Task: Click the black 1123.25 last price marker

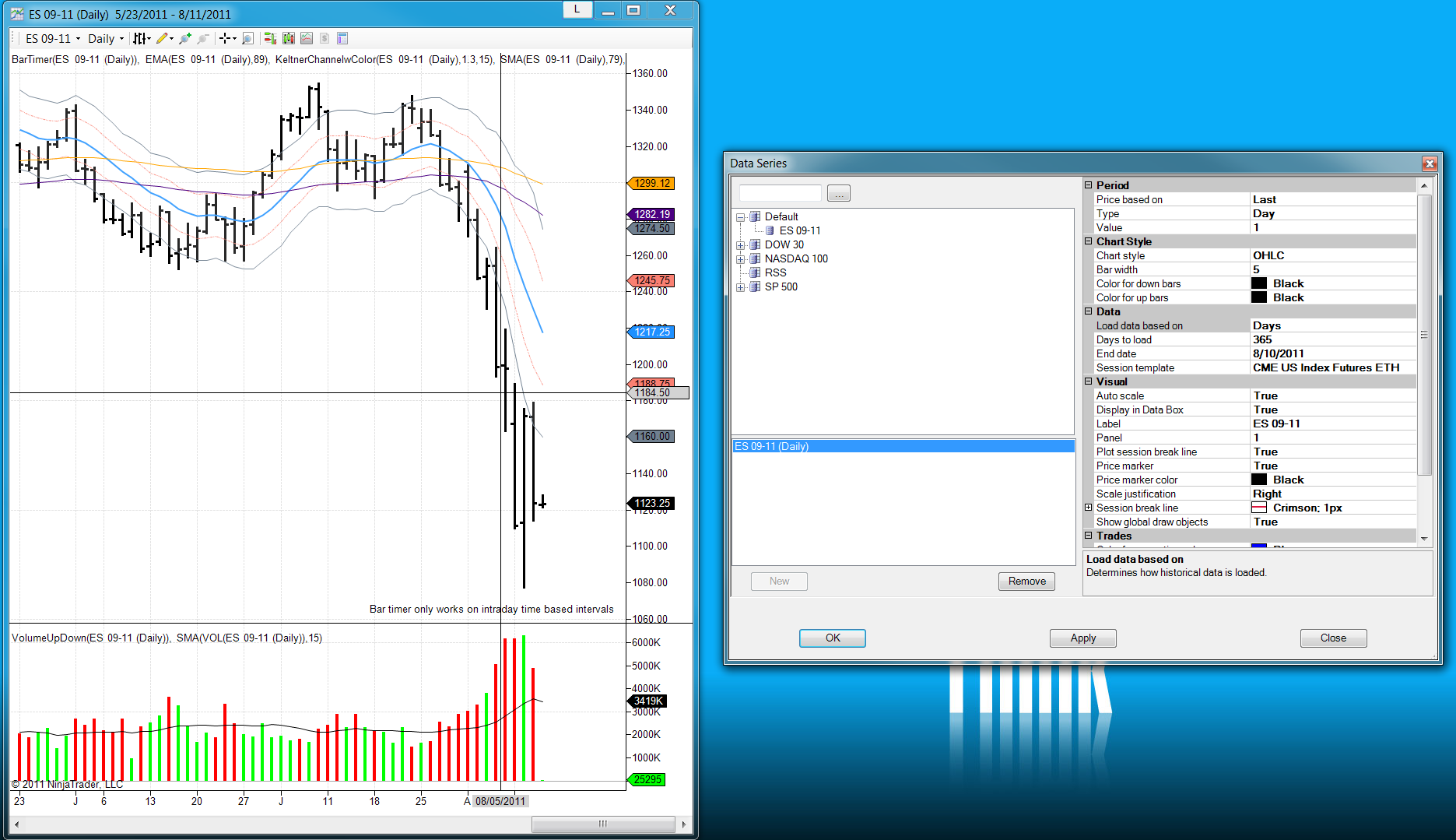Action: coord(651,504)
